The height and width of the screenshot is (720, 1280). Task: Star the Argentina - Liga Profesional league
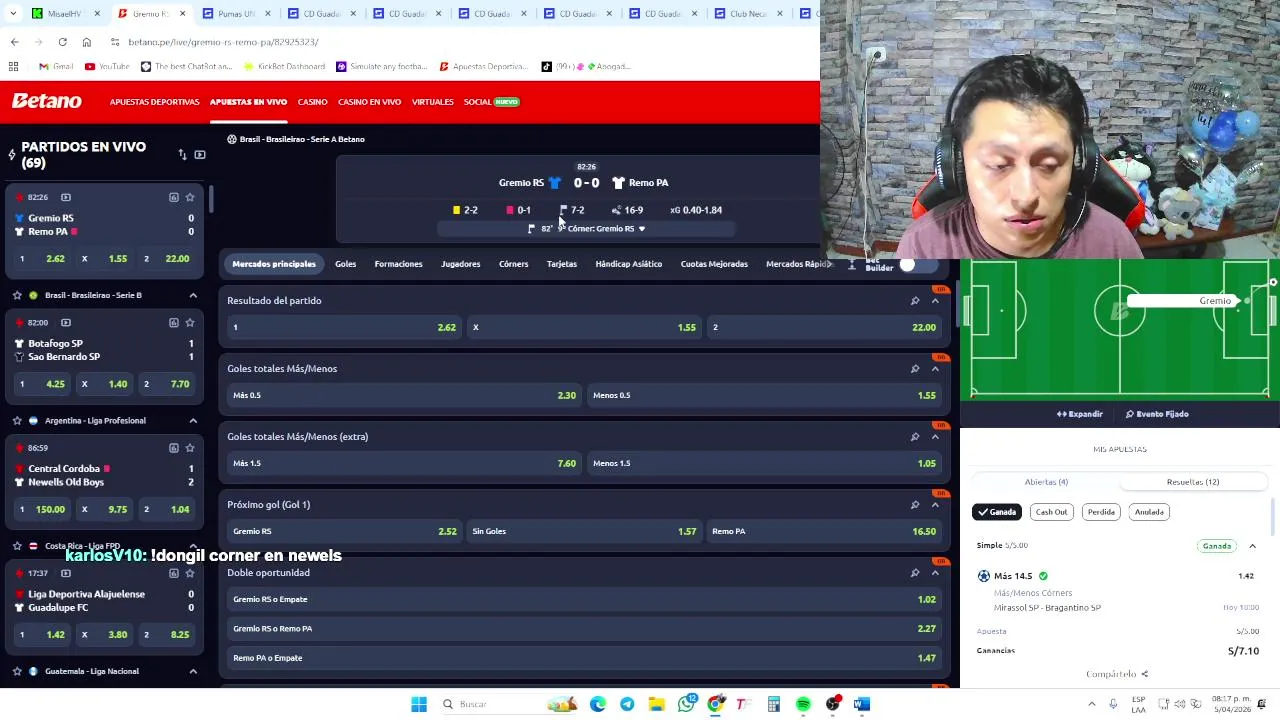17,420
